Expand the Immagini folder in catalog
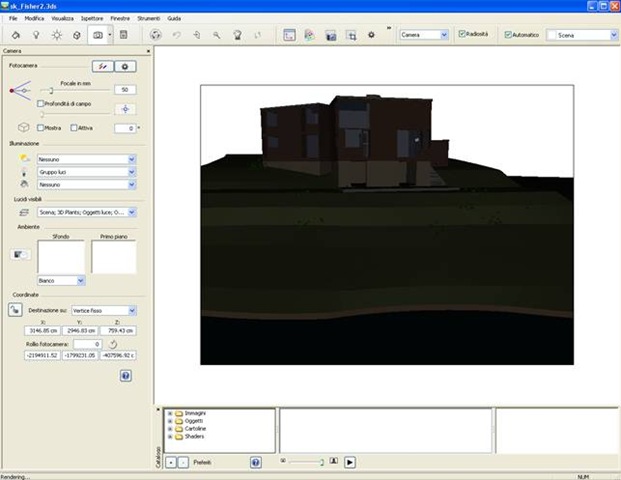This screenshot has height=480, width=621. click(x=168, y=413)
